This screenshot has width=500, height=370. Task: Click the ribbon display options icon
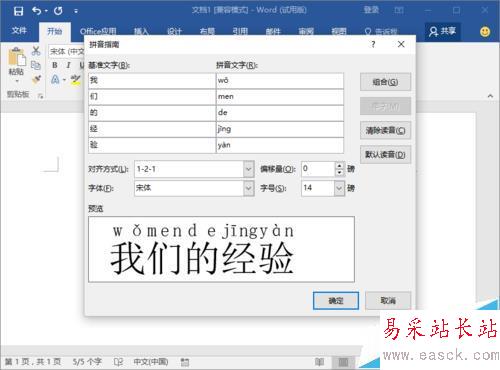399,11
